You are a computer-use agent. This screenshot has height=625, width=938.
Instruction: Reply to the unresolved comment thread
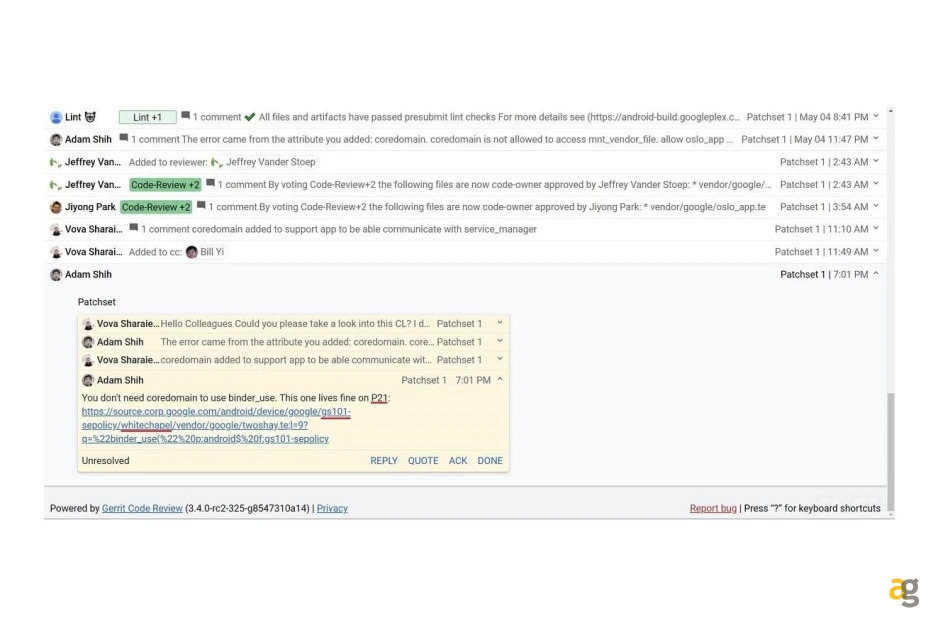383,461
